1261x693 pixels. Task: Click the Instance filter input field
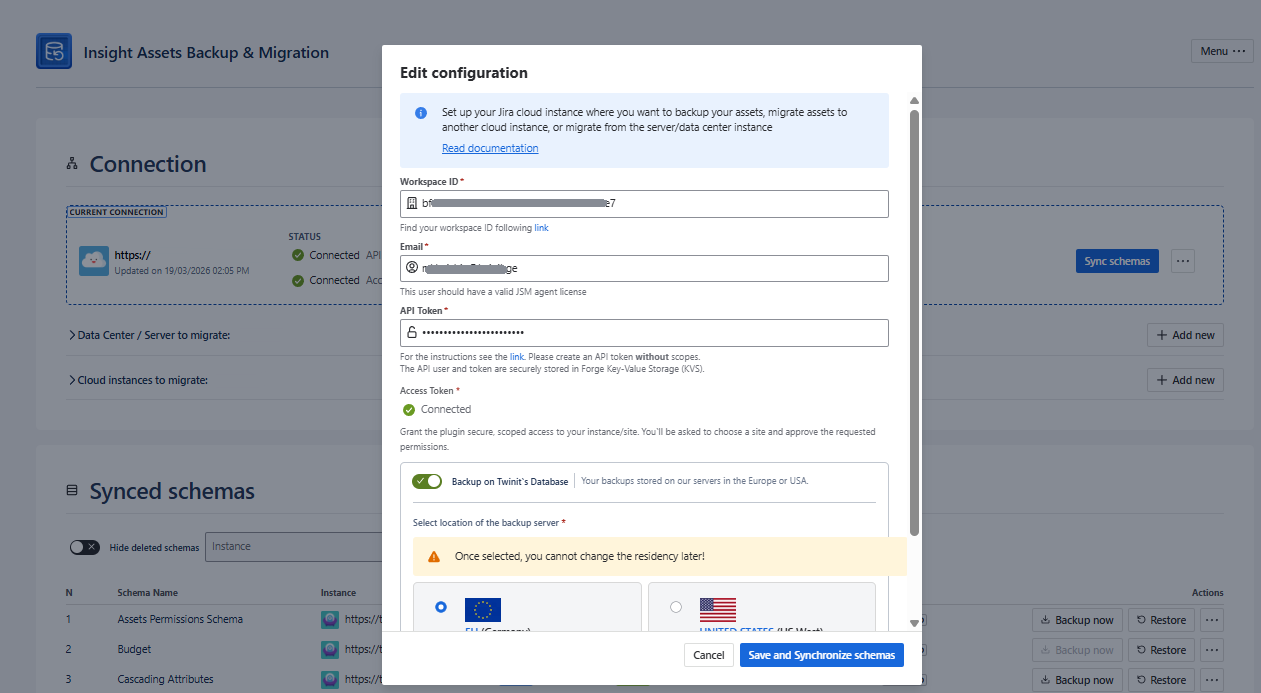point(294,547)
